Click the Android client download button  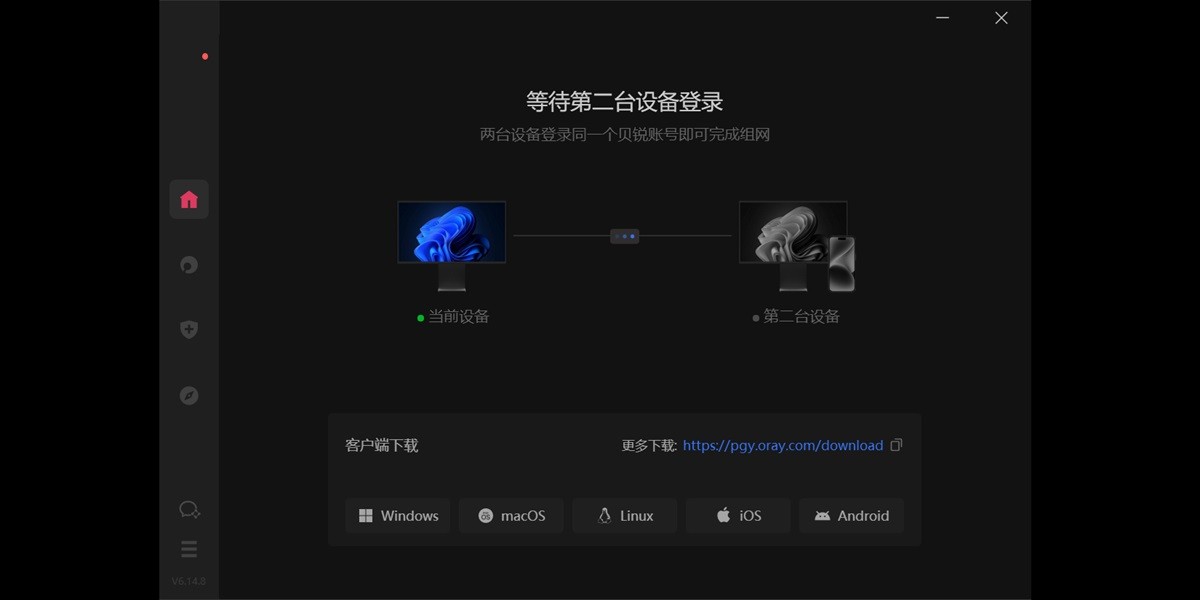click(x=851, y=515)
